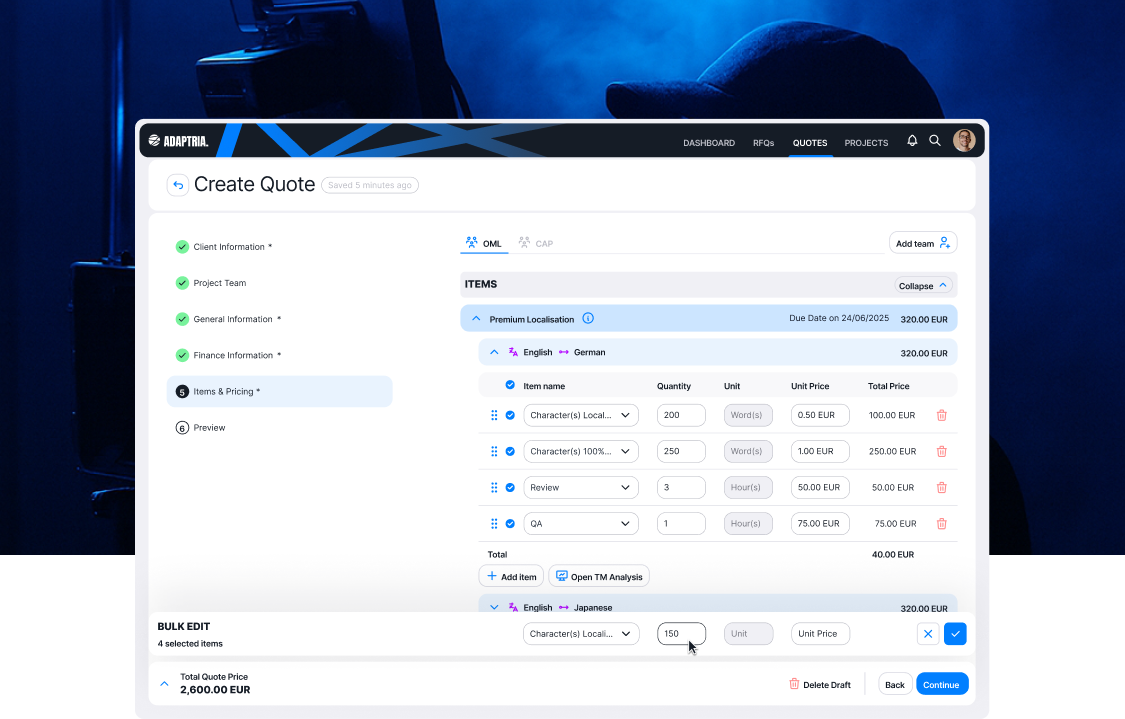Click the quantity field showing 250
The image size is (1125, 719).
click(681, 451)
